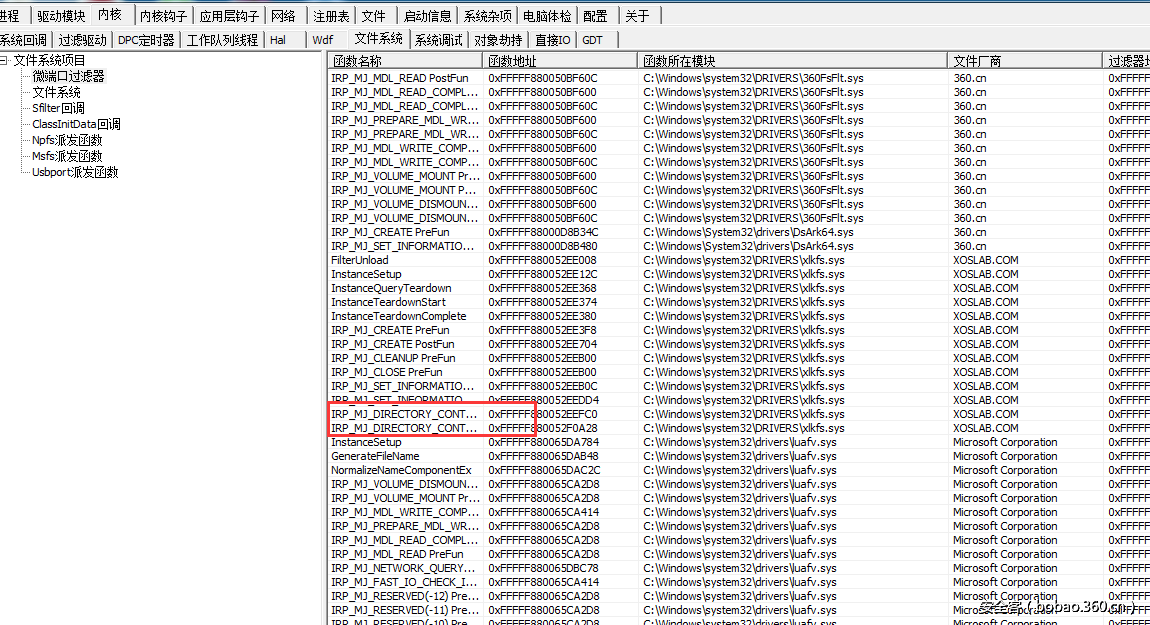The width and height of the screenshot is (1150, 625).
Task: Select the FilterUnload row
Action: [x=360, y=260]
